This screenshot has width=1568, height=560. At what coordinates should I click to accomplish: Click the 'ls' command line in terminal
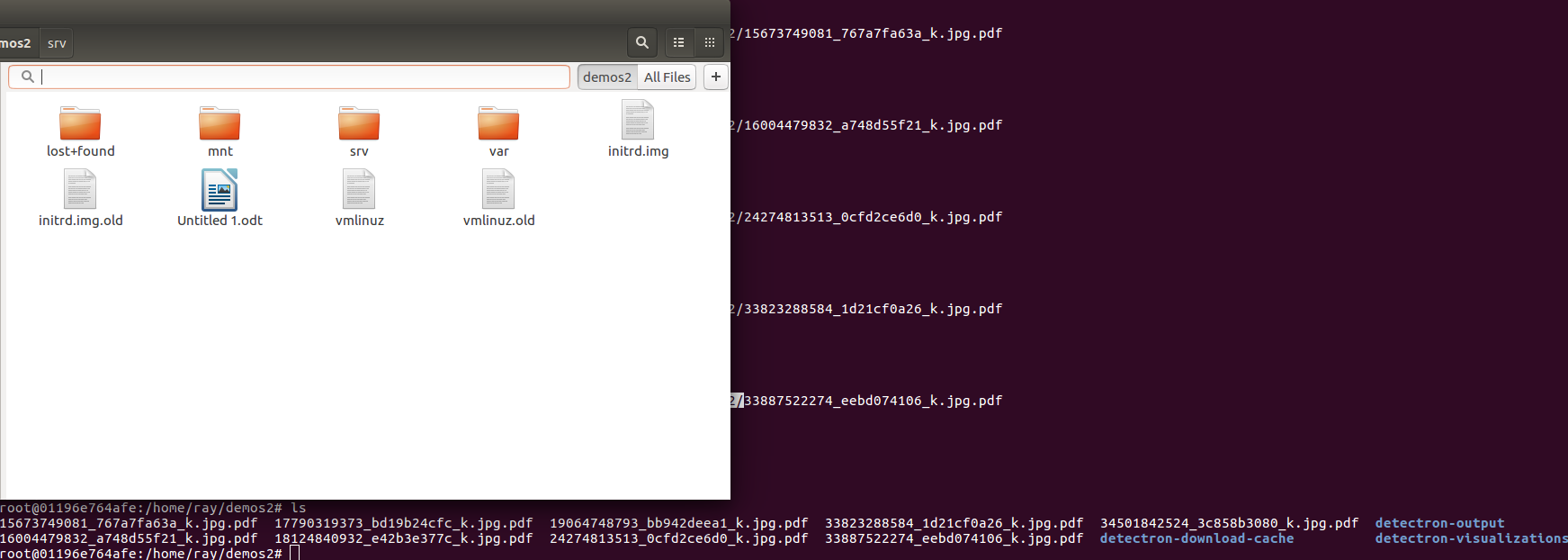pos(153,508)
